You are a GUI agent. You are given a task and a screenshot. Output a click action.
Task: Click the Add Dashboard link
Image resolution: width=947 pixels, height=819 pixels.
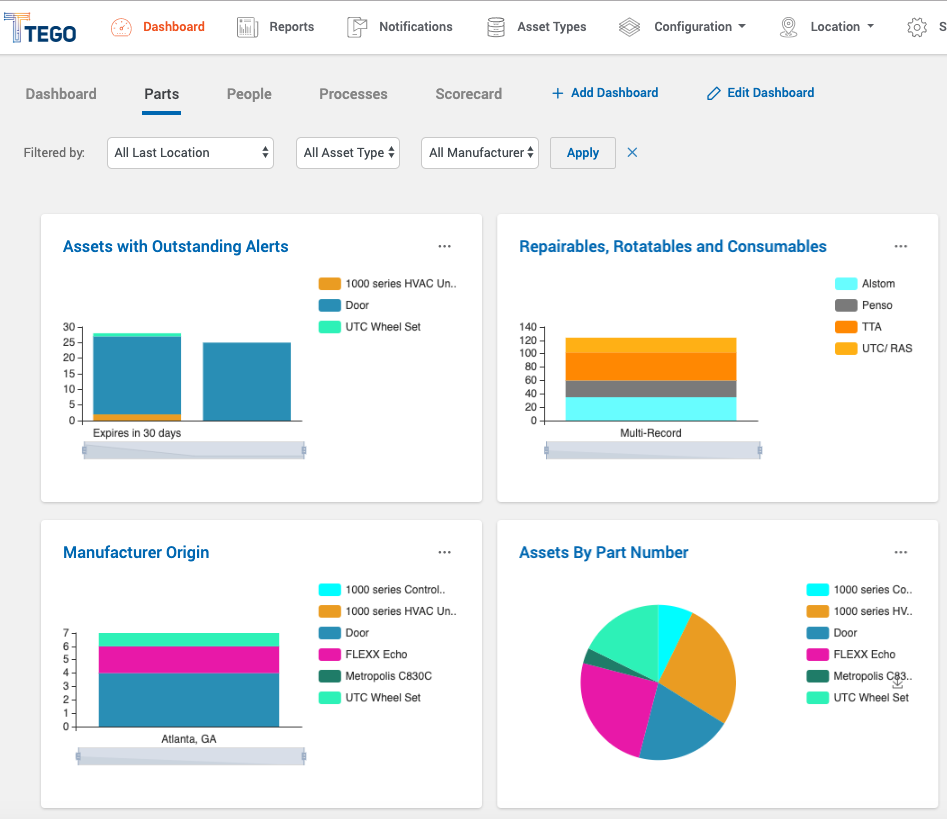point(604,93)
